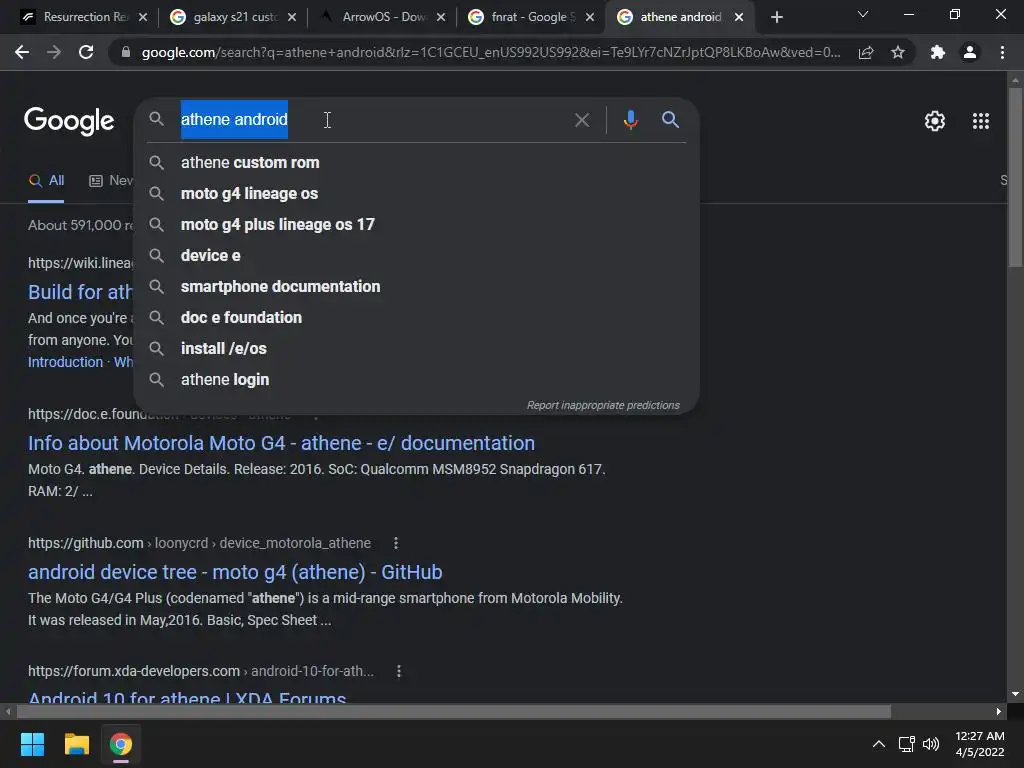Viewport: 1024px width, 768px height.
Task: Share this page icon in address bar
Action: pos(866,52)
